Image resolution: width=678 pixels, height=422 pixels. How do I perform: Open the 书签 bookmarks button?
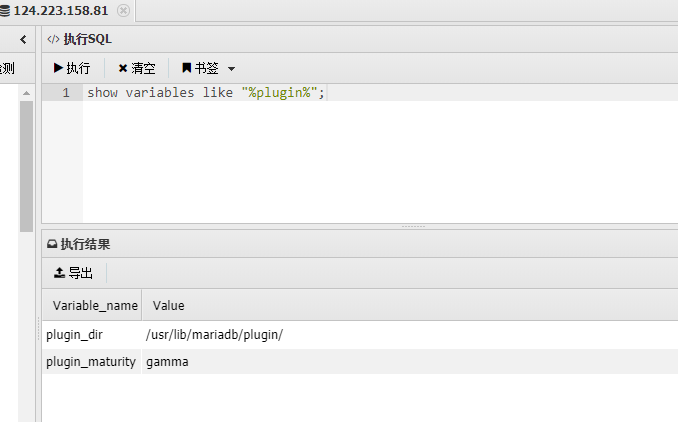(x=200, y=68)
